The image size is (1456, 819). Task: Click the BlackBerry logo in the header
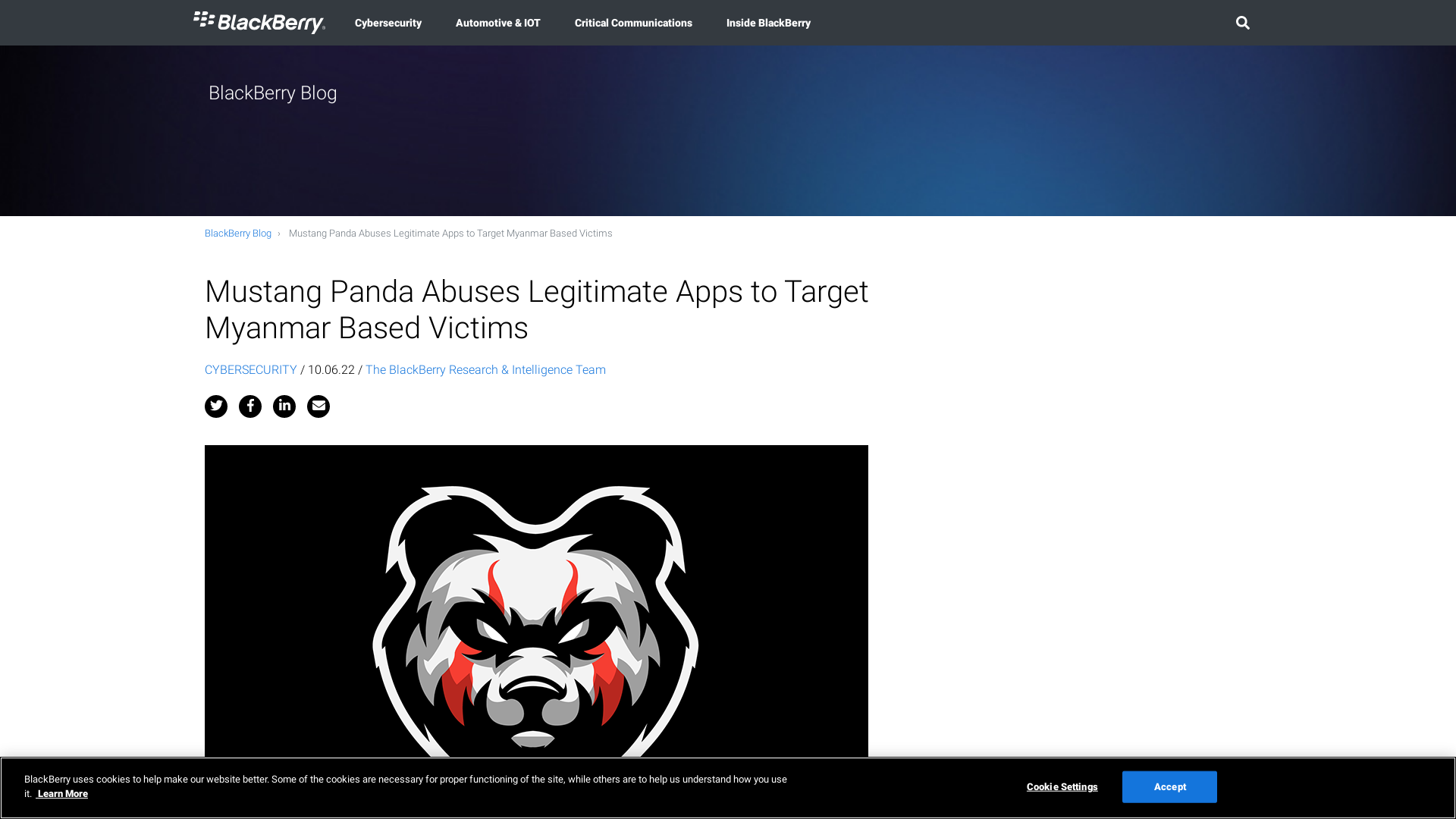click(x=259, y=22)
